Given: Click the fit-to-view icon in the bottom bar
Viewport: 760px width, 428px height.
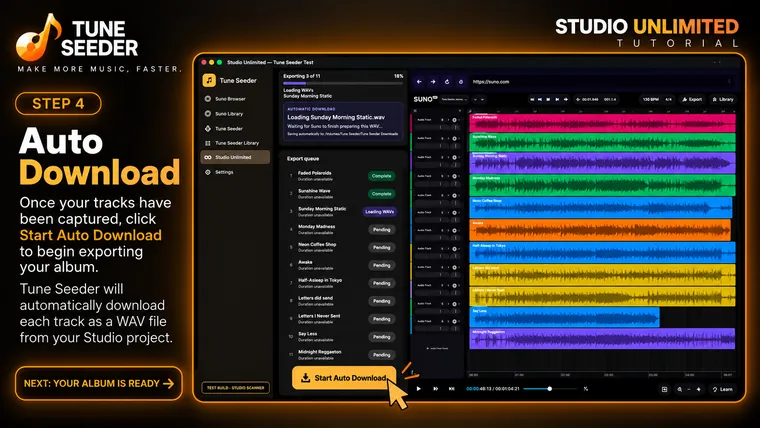Looking at the screenshot, I should point(665,389).
